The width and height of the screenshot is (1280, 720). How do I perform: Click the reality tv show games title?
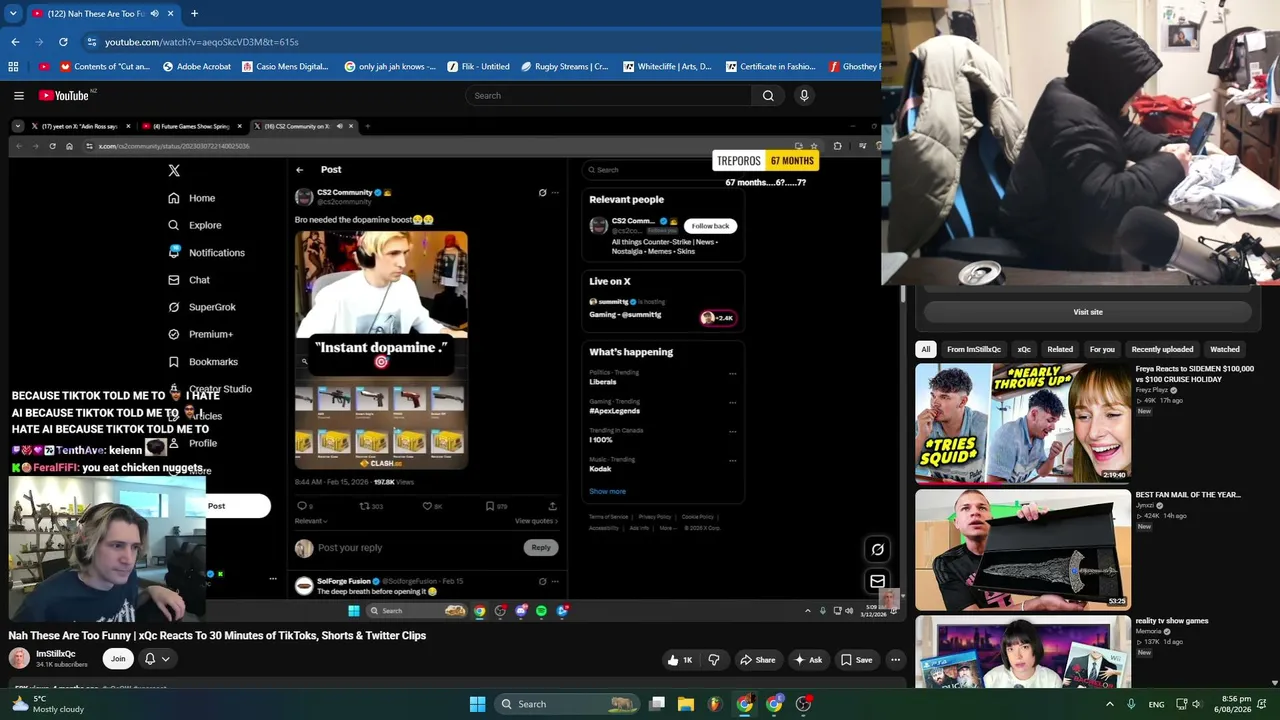tap(1172, 621)
